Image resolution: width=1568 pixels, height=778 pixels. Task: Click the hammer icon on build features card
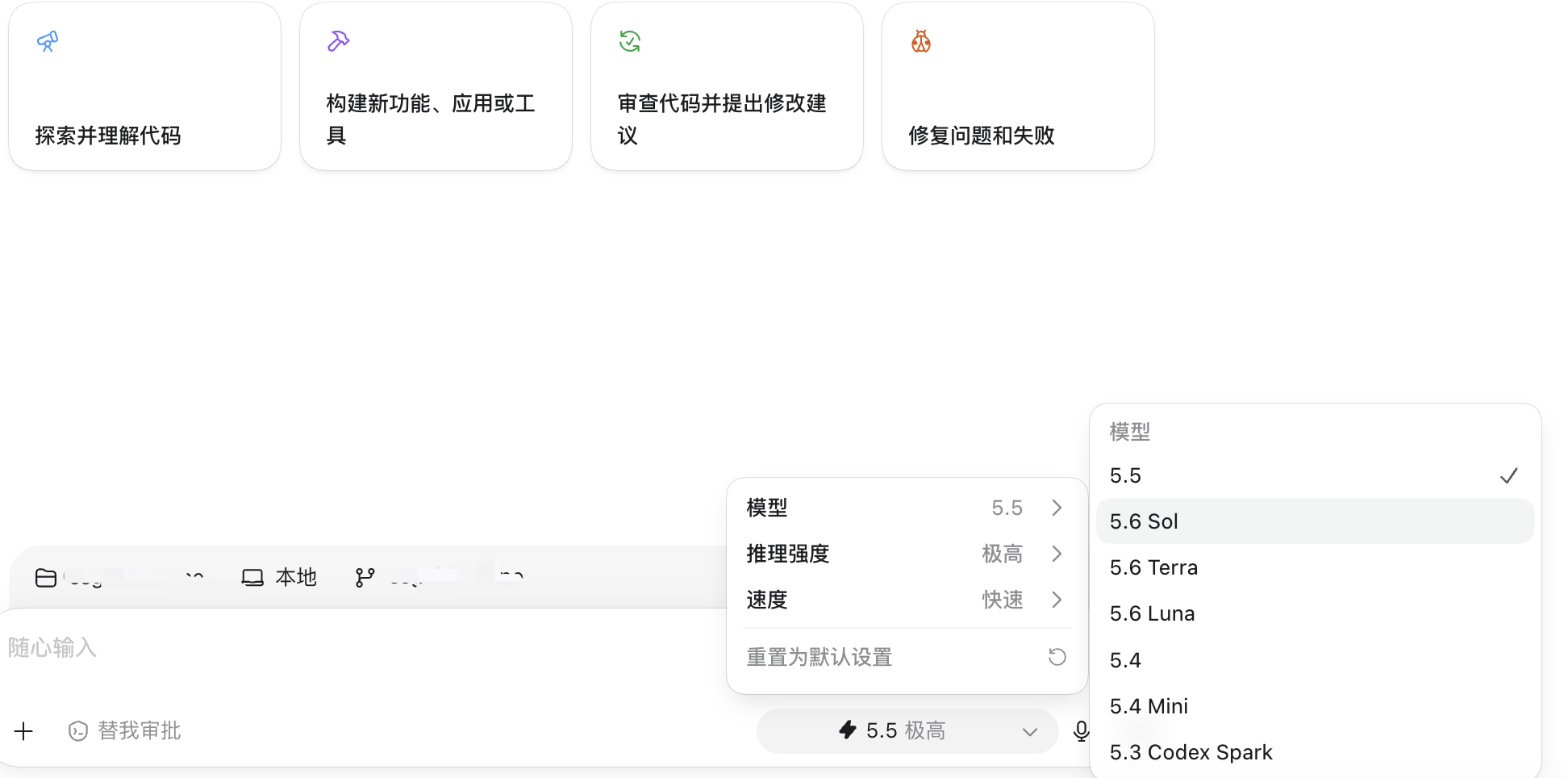click(338, 41)
